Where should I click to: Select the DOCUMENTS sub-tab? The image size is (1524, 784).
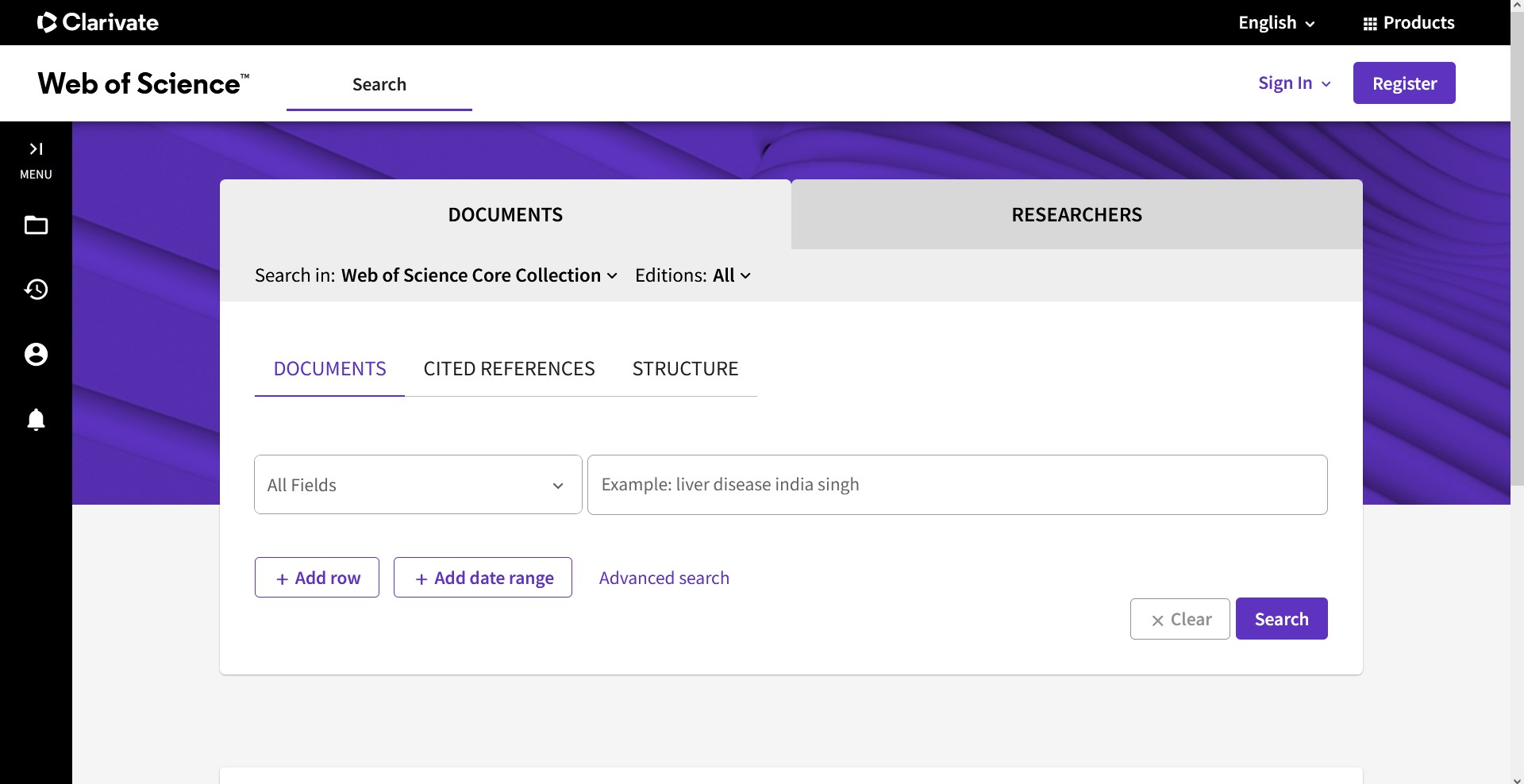[x=329, y=369]
